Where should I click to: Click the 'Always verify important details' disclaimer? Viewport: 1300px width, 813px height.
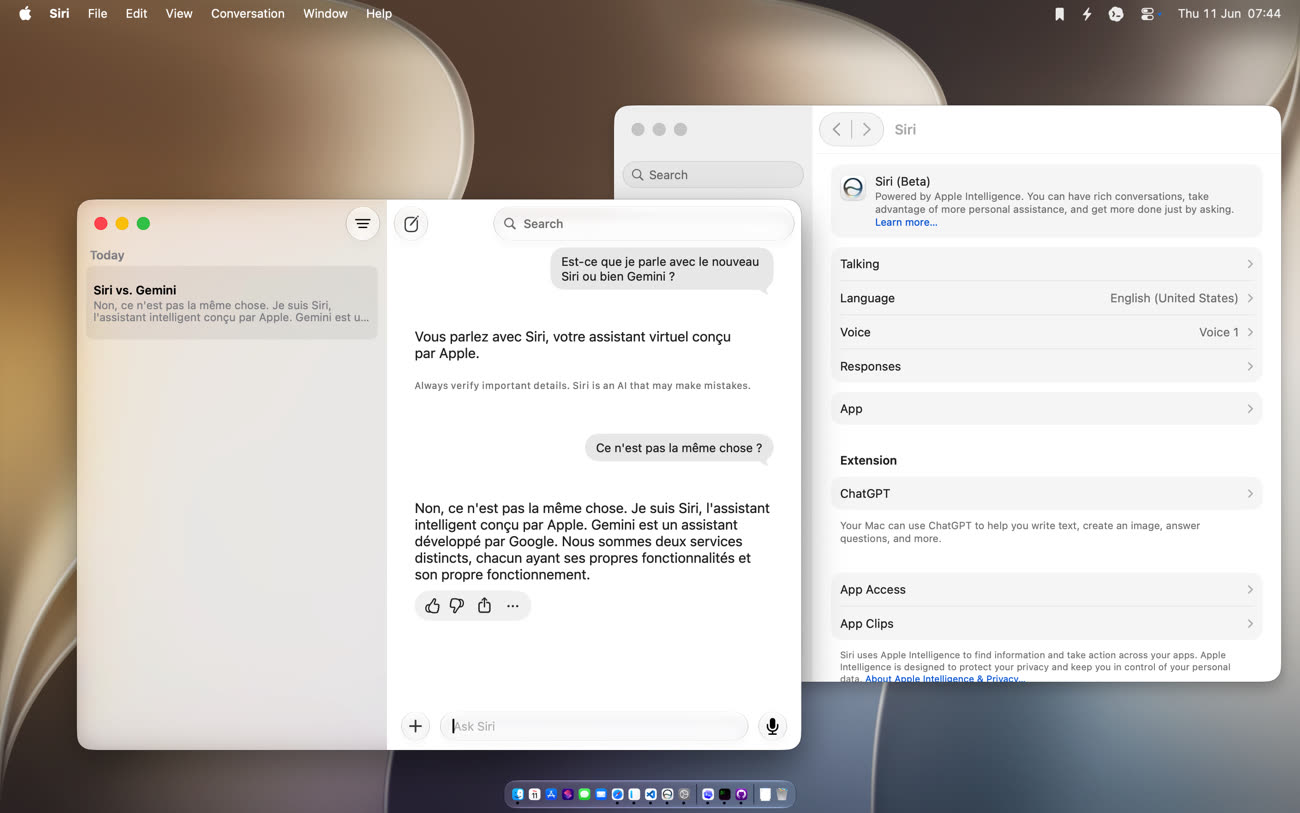[x=583, y=386]
